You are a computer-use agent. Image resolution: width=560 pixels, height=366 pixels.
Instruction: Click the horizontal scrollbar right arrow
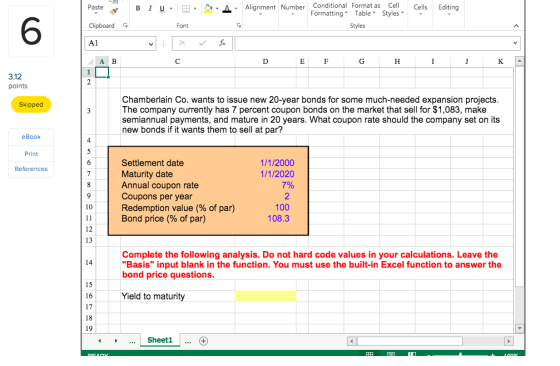tap(508, 341)
